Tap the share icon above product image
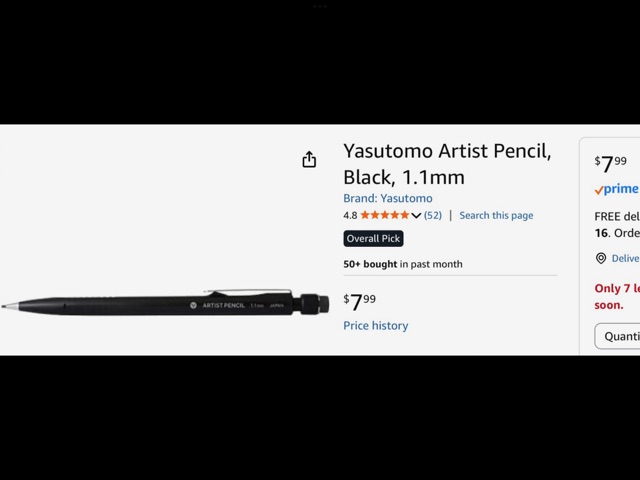The width and height of the screenshot is (640, 480). 309,160
